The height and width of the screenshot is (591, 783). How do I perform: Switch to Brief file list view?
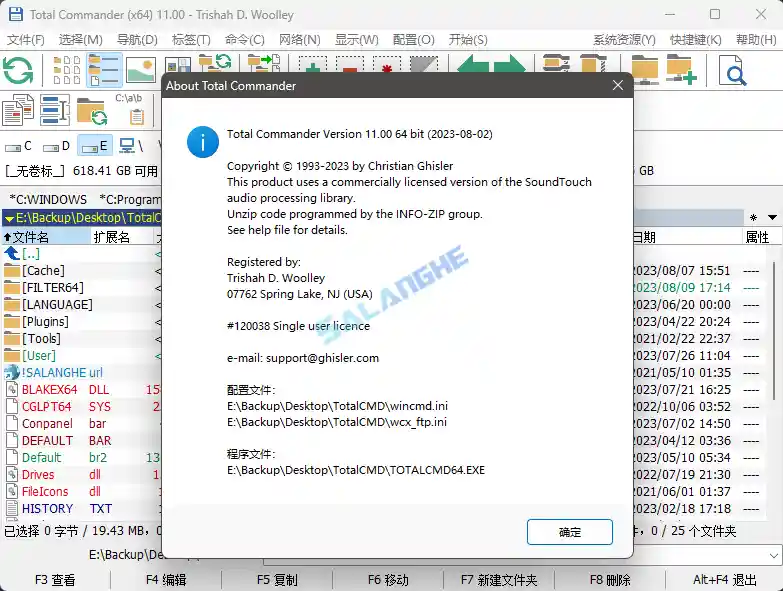(x=66, y=70)
